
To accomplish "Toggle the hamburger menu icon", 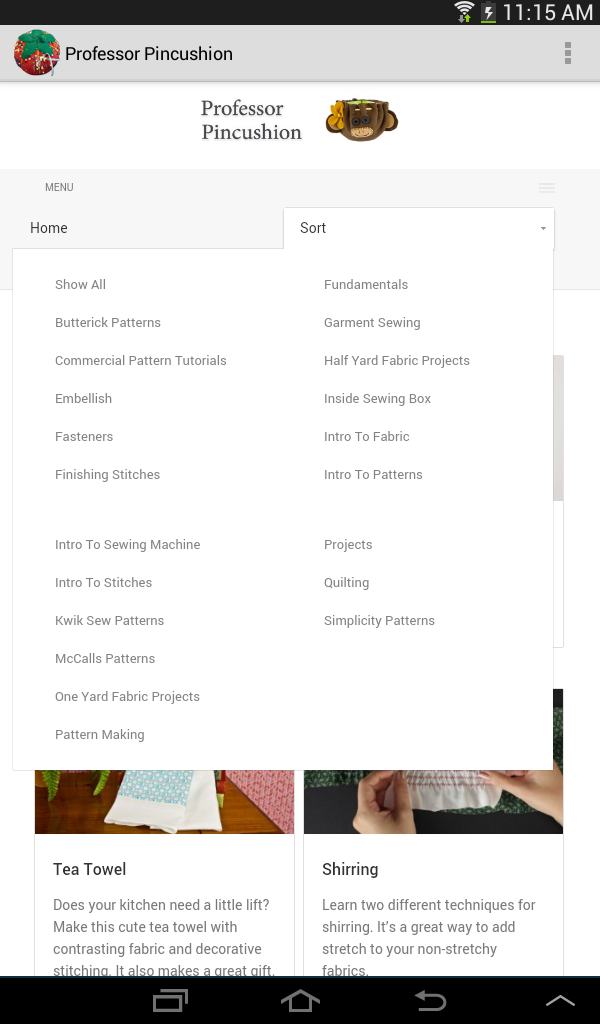I will click(547, 188).
